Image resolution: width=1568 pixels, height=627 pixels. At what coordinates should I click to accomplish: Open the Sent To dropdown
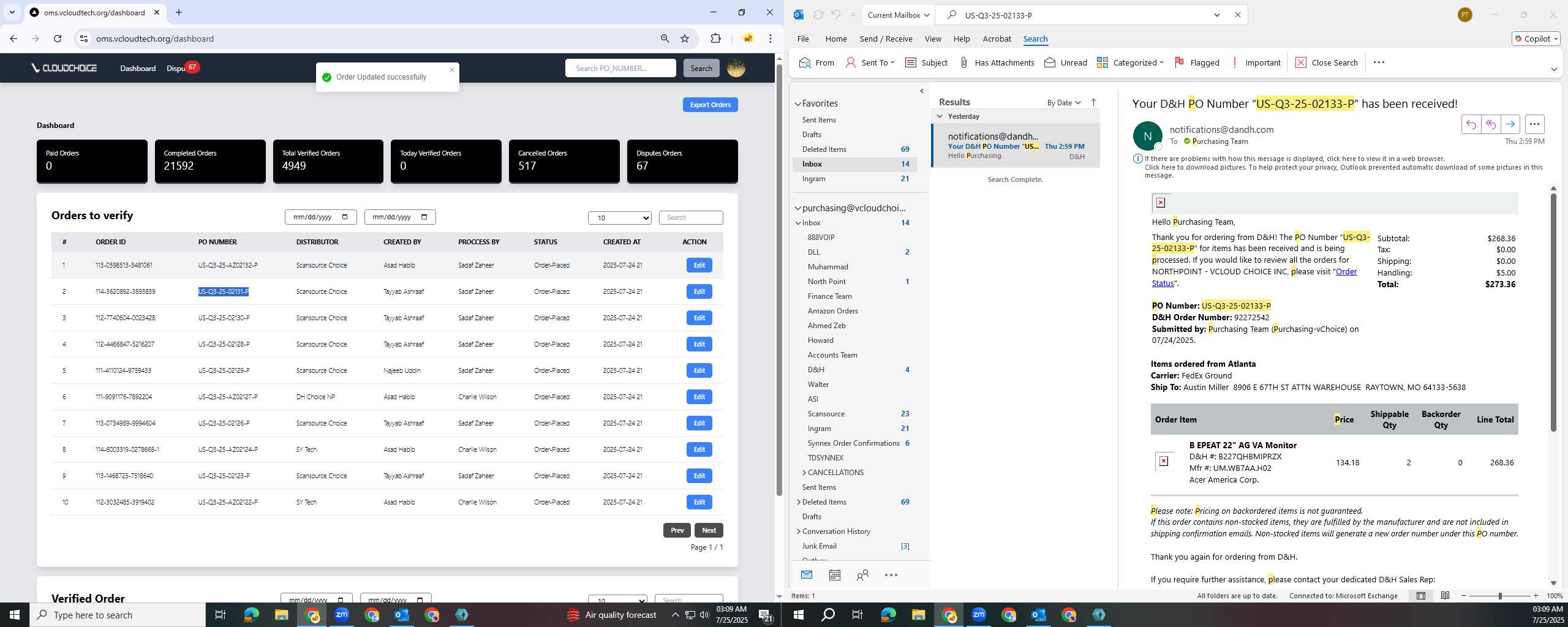click(870, 62)
